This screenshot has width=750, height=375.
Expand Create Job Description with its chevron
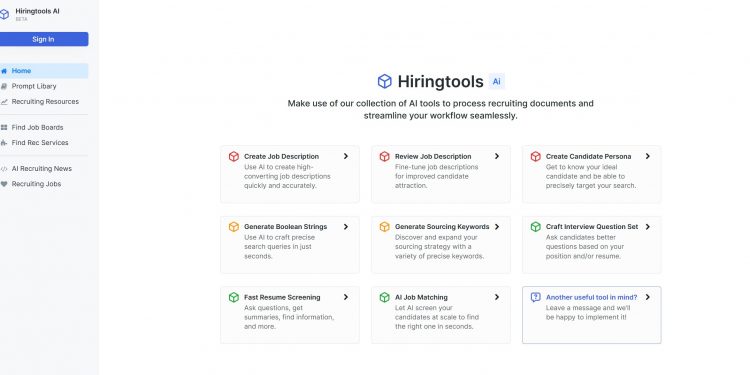(x=346, y=156)
